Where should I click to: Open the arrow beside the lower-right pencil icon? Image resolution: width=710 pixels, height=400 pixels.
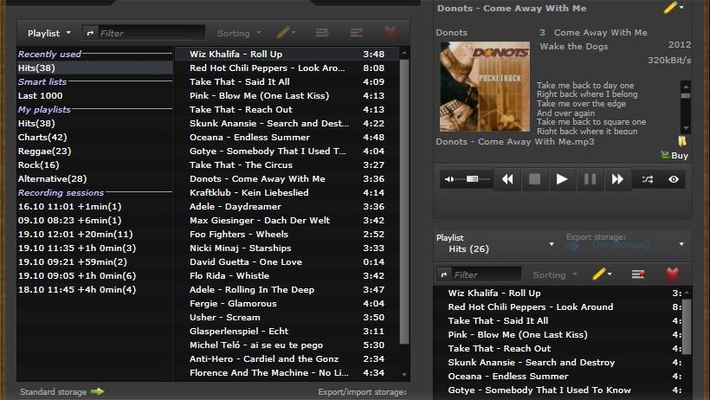[610, 274]
